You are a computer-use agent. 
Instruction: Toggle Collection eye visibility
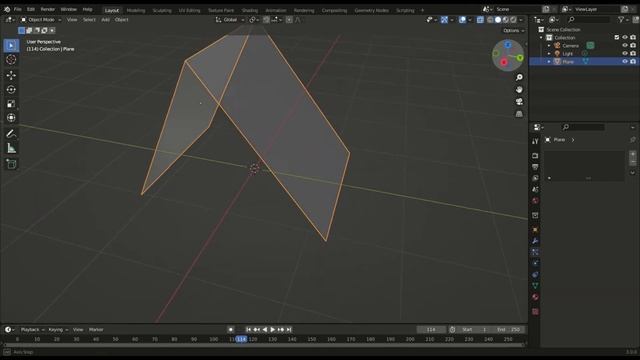click(x=624, y=37)
